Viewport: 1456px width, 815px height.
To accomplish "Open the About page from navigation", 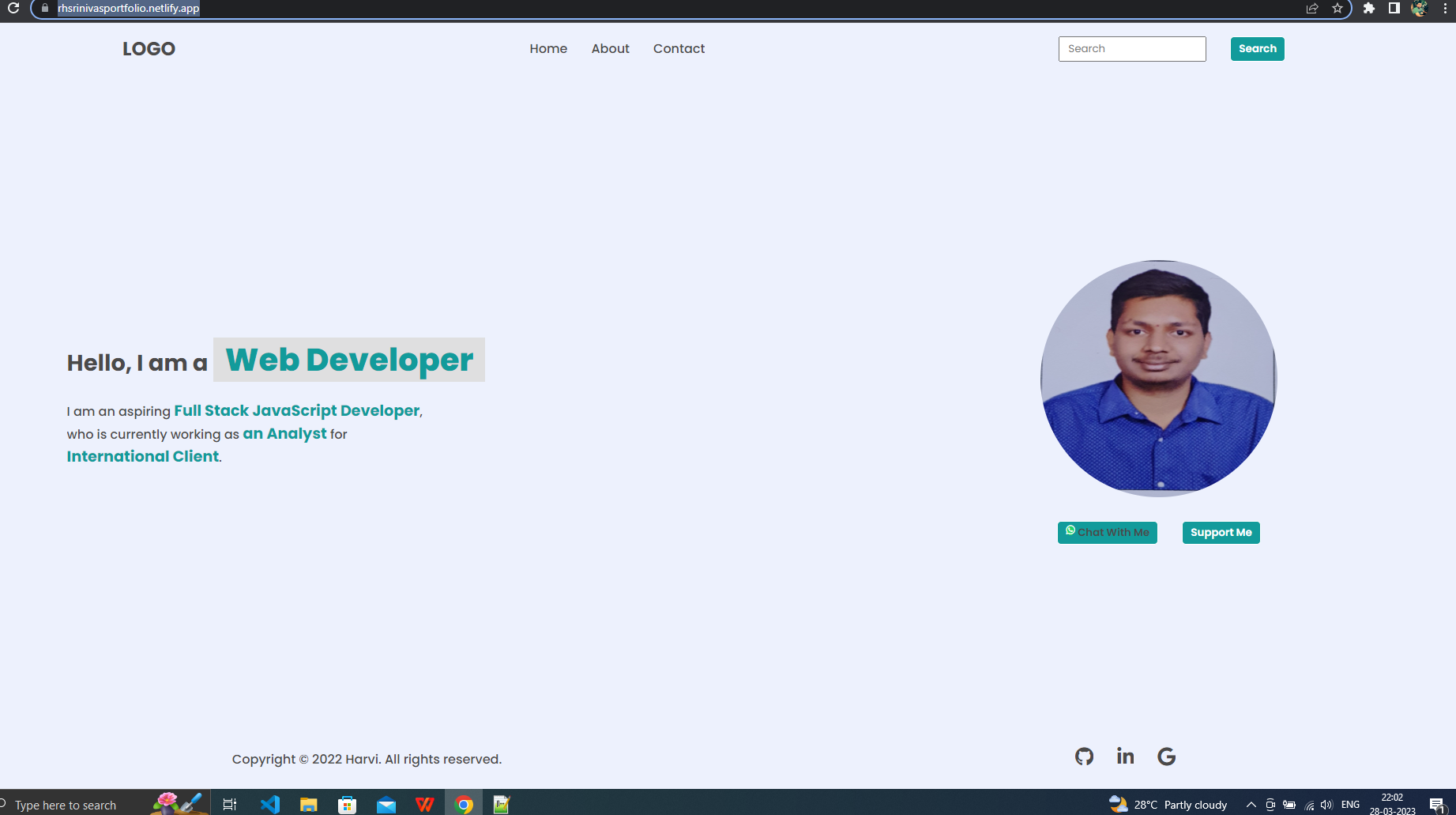I will click(610, 48).
